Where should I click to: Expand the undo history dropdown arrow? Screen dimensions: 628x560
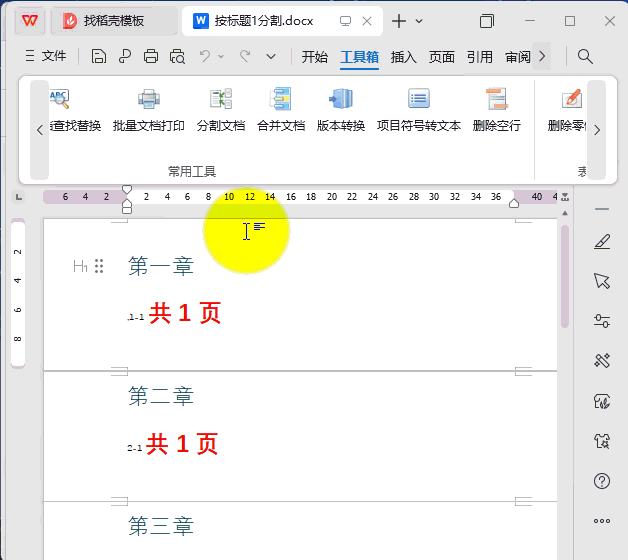pos(222,57)
